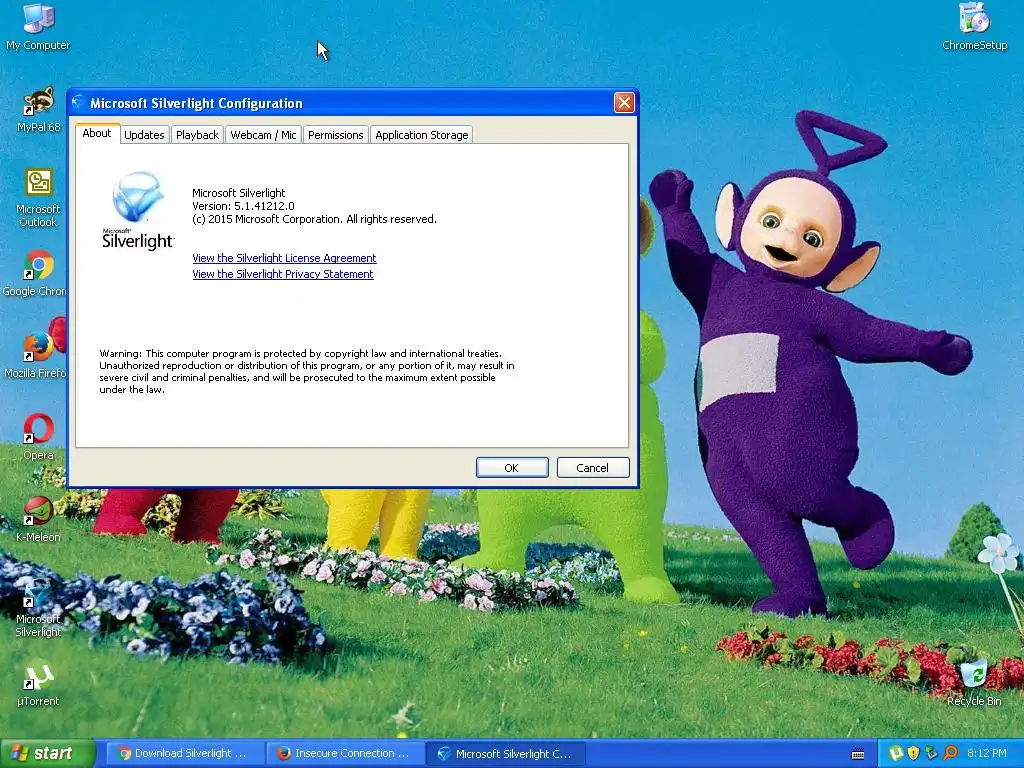Click the Safely Remove Hardware tray icon
Viewport: 1024px width, 768px height.
point(931,754)
